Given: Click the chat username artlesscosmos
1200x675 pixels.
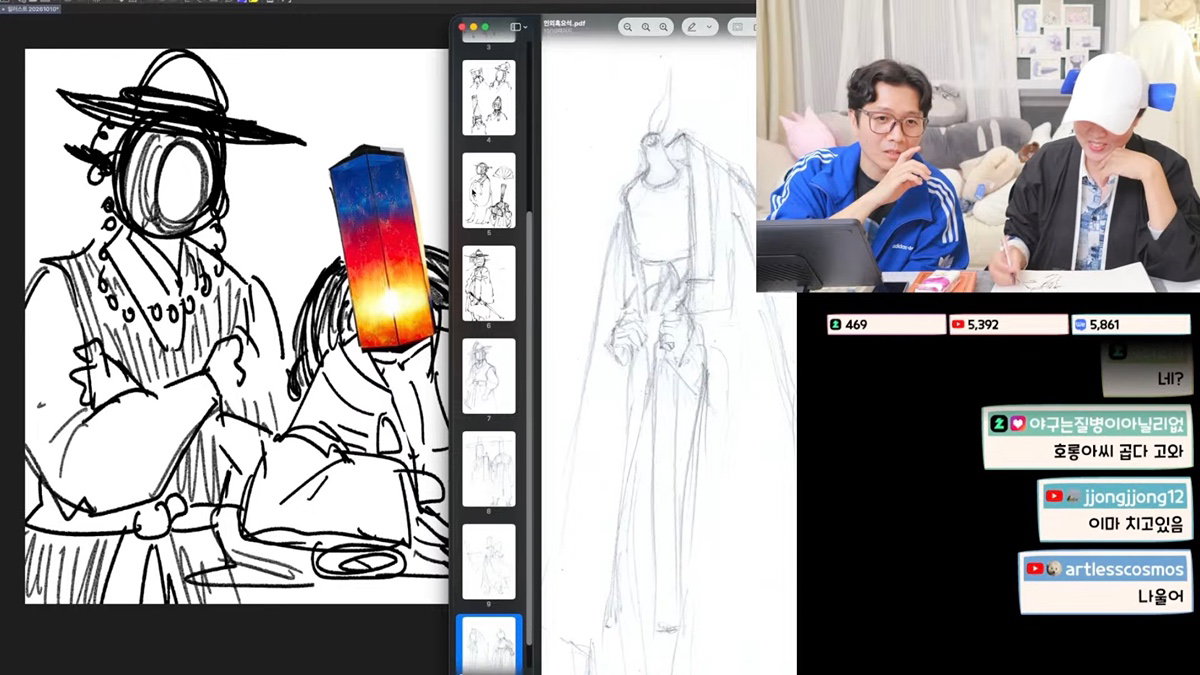Looking at the screenshot, I should pyautogui.click(x=1125, y=569).
